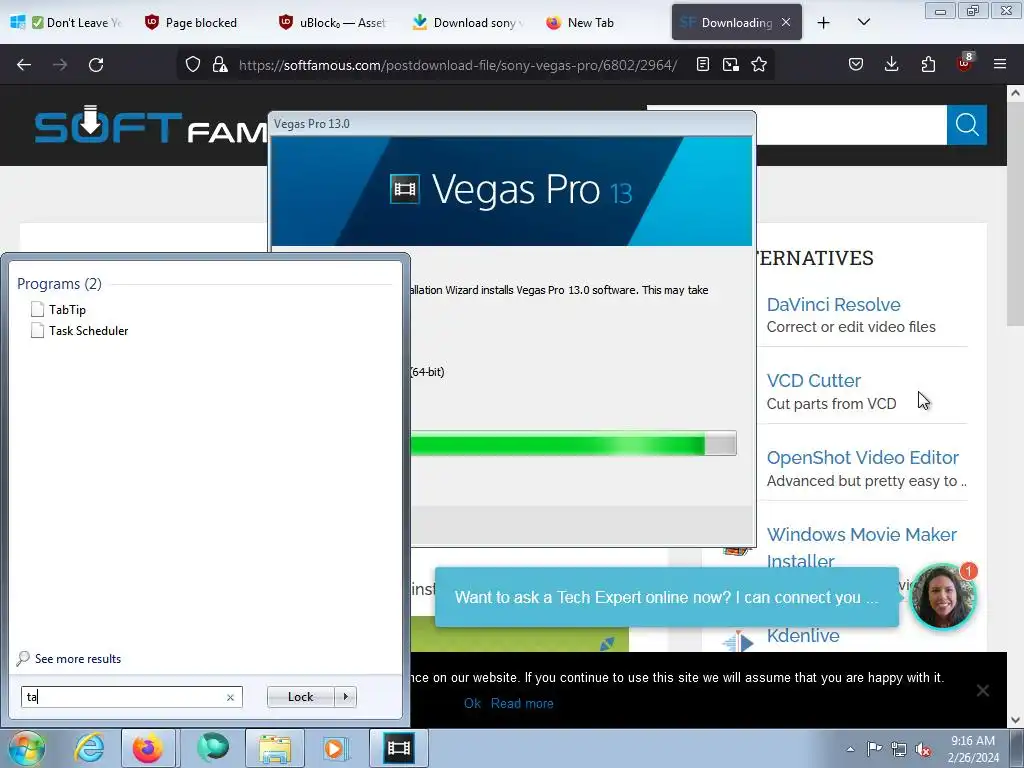Select Vegas Pro installer taskbar button
This screenshot has height=768, width=1024.
click(x=398, y=748)
